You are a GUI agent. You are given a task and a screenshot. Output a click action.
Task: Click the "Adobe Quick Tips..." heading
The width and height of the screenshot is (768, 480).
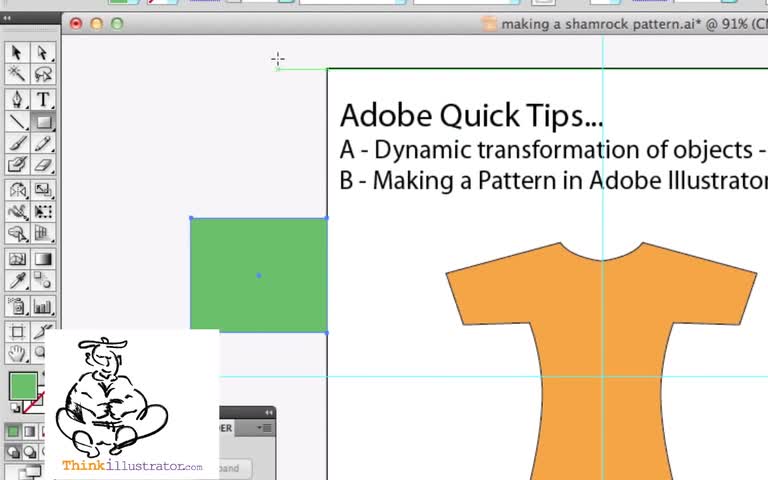471,116
